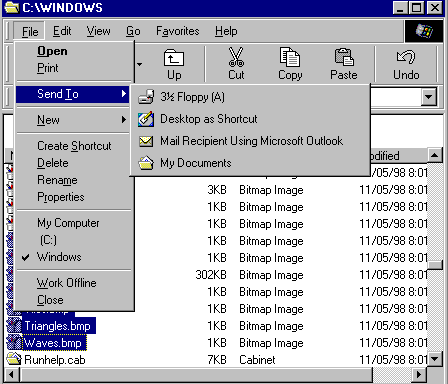Screen dimensions: 448x384
Task: Open the Favorites menu
Action: 178,31
